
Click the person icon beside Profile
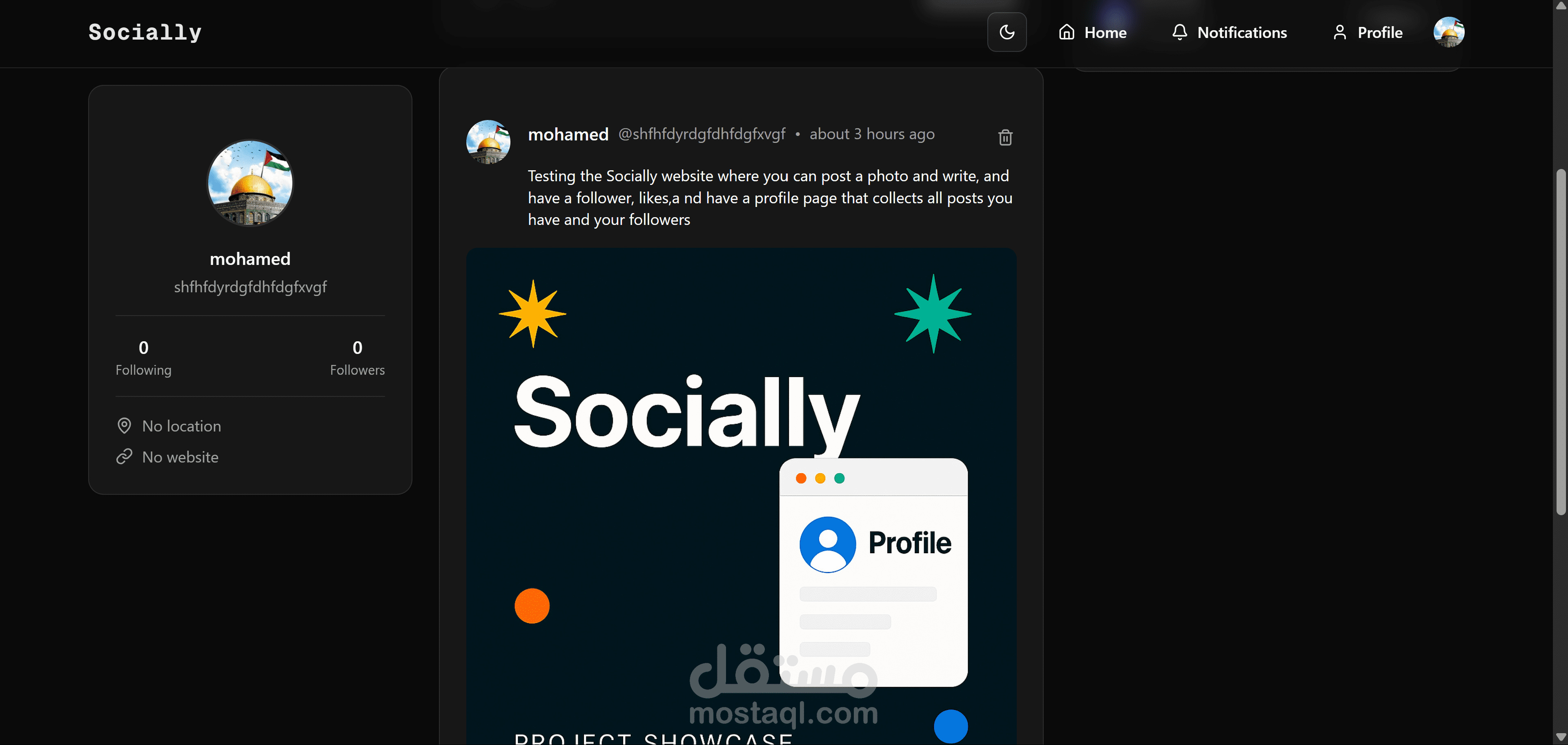pos(1340,32)
